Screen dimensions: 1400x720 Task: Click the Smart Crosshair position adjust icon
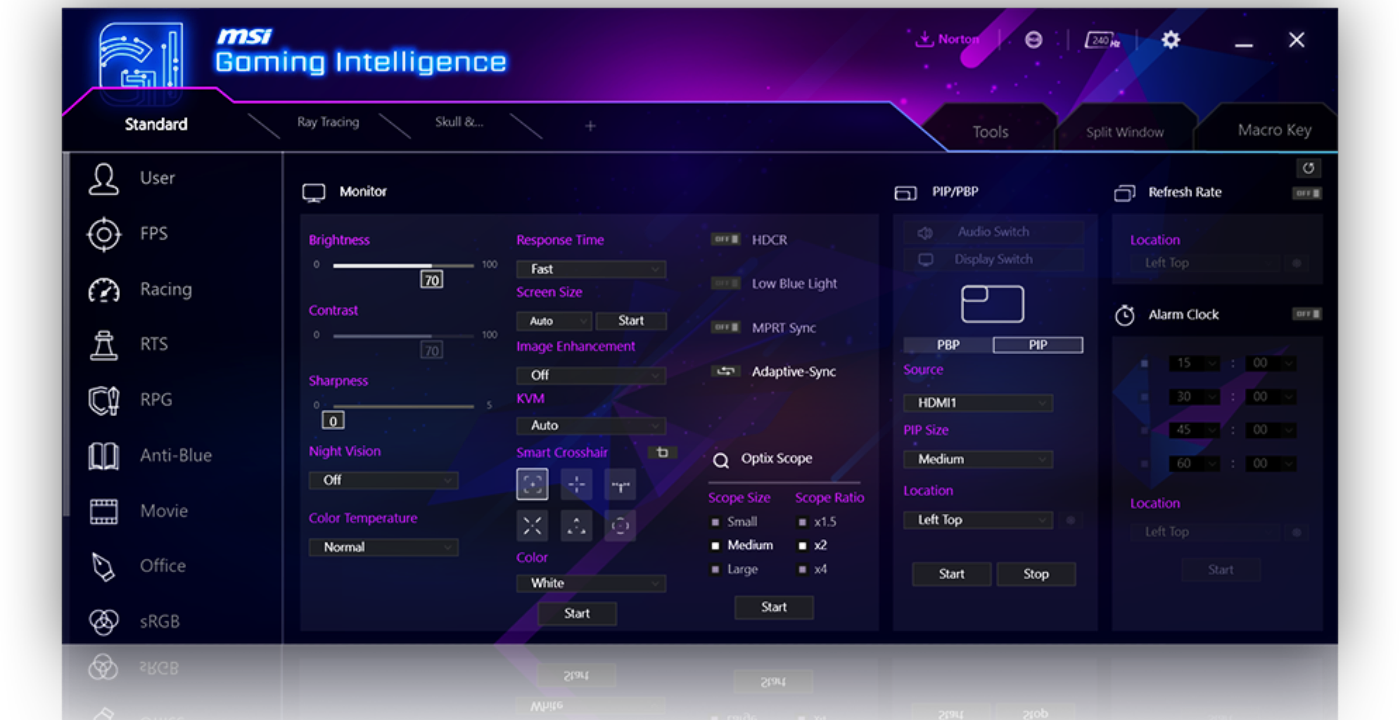[662, 453]
